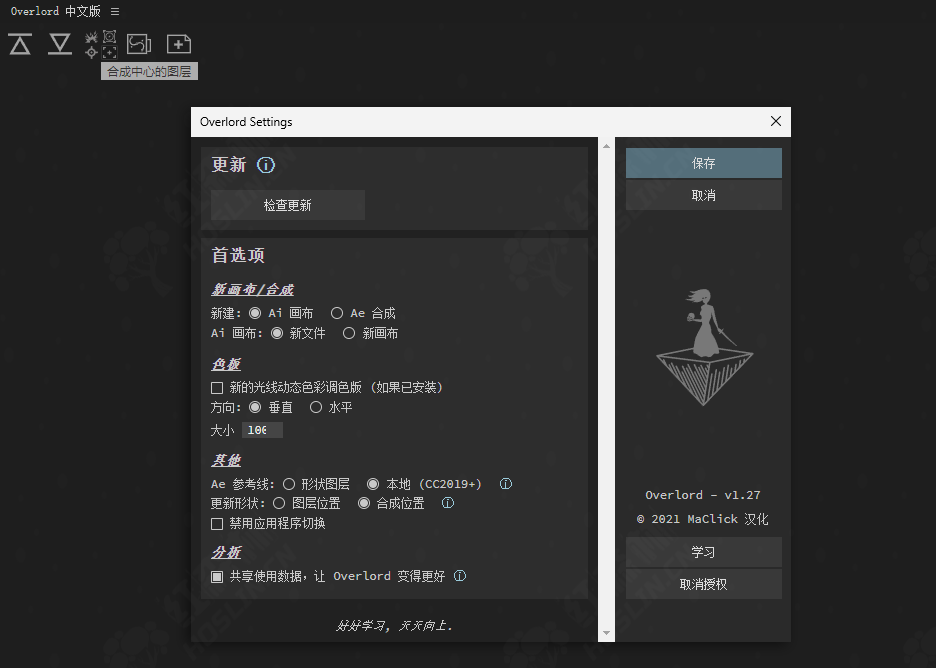This screenshot has width=936, height=668.
Task: Open the info icon after 变得更好
Action: pos(460,576)
